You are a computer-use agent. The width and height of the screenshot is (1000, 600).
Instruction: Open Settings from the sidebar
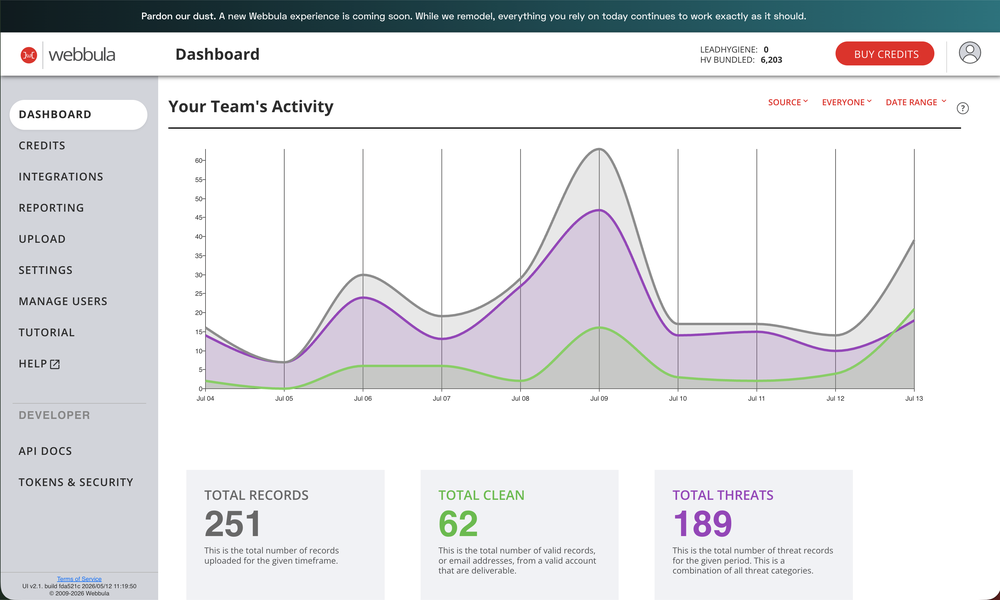pos(45,270)
